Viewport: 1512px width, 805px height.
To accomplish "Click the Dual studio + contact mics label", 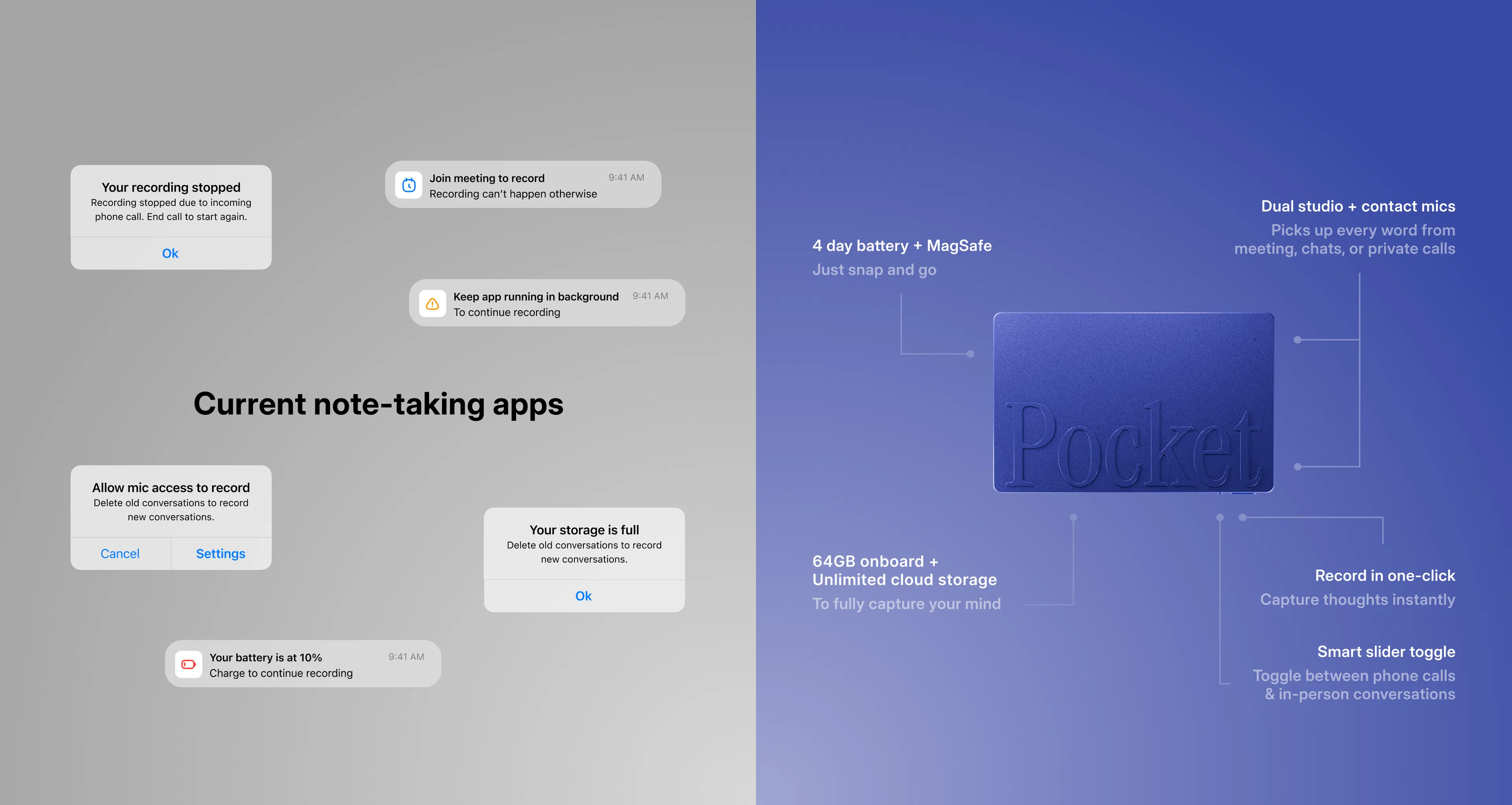I will (x=1358, y=207).
